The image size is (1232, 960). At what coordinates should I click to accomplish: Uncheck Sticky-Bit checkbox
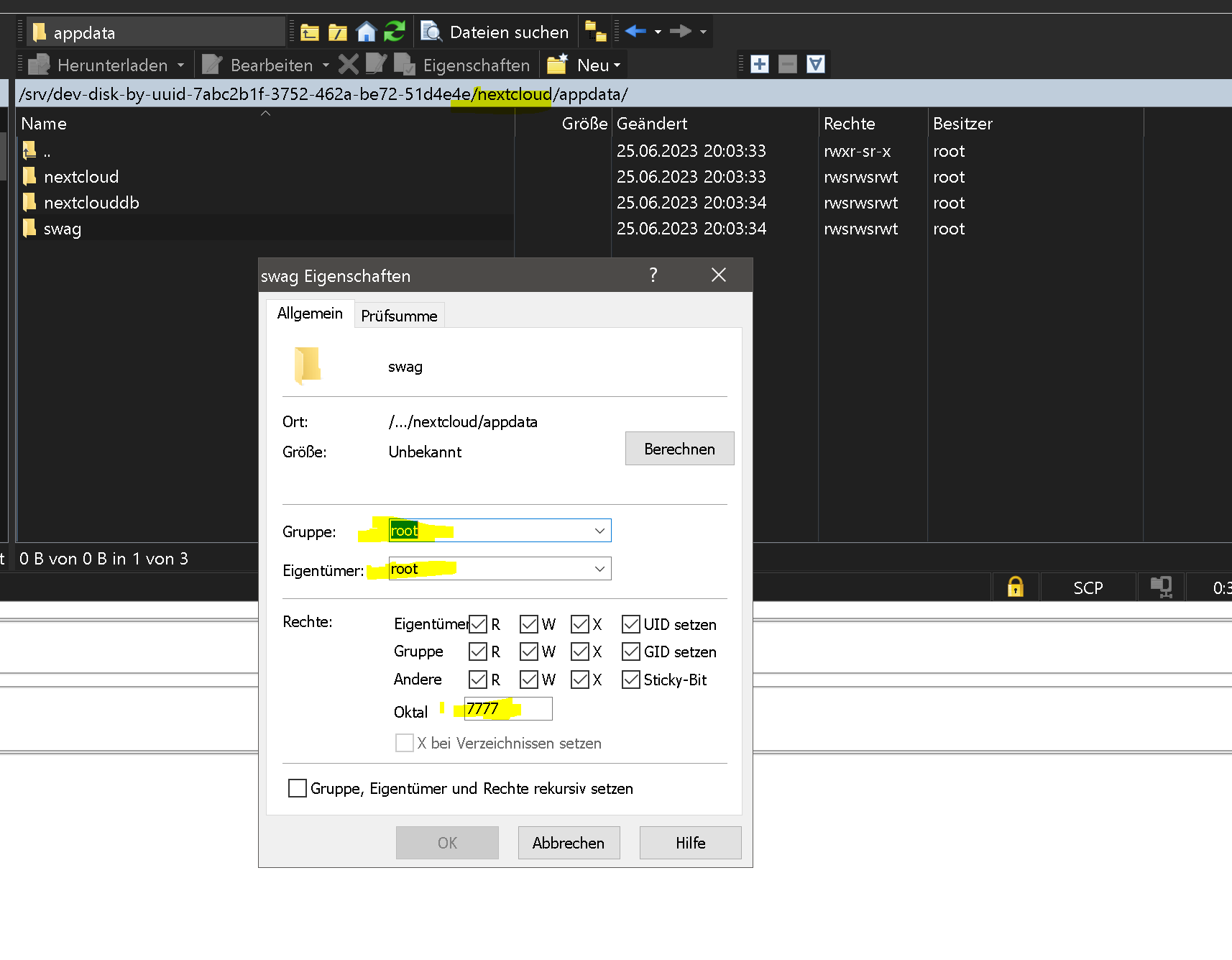pyautogui.click(x=630, y=680)
